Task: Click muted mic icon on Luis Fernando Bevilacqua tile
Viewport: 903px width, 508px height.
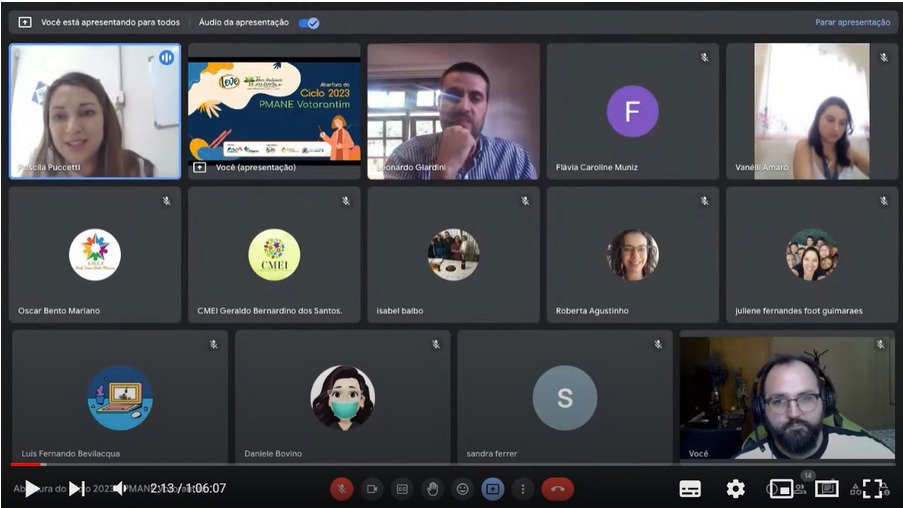Action: click(214, 344)
